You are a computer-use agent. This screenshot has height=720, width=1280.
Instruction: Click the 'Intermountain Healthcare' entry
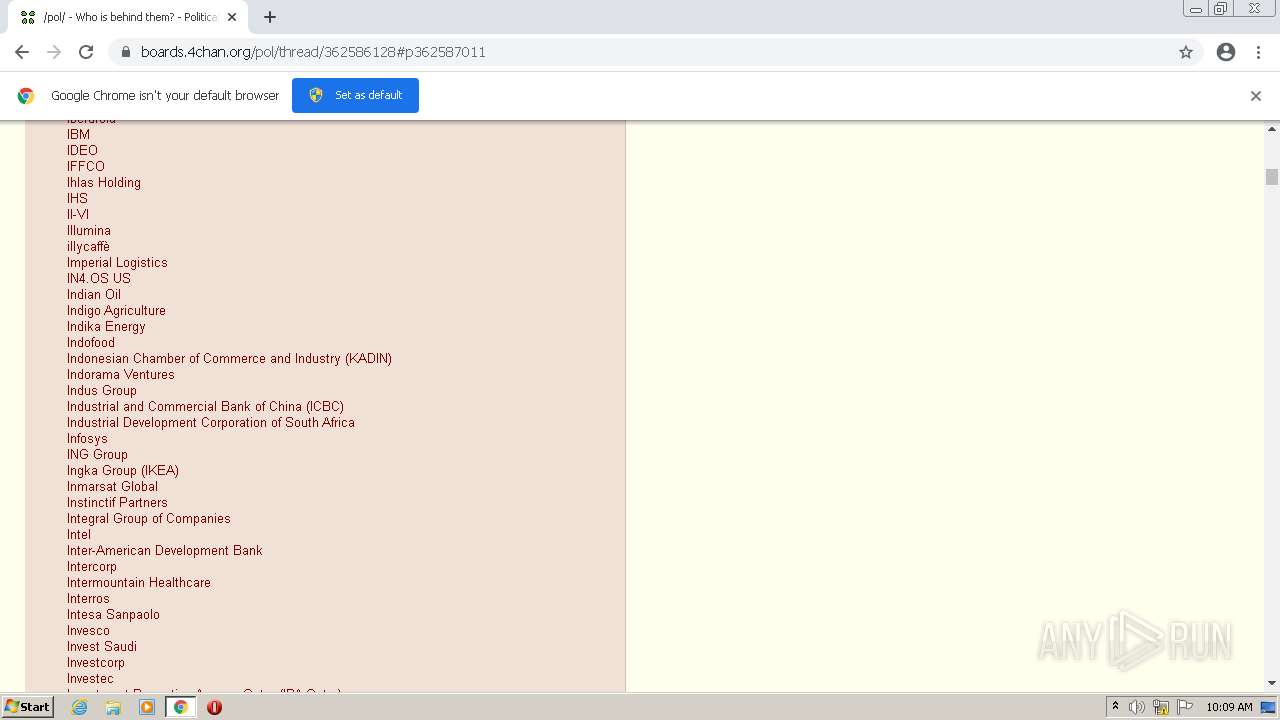[x=139, y=582]
